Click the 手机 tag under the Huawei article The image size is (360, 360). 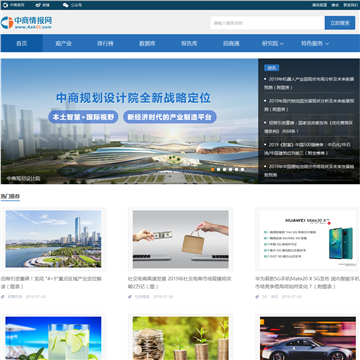[274, 297]
